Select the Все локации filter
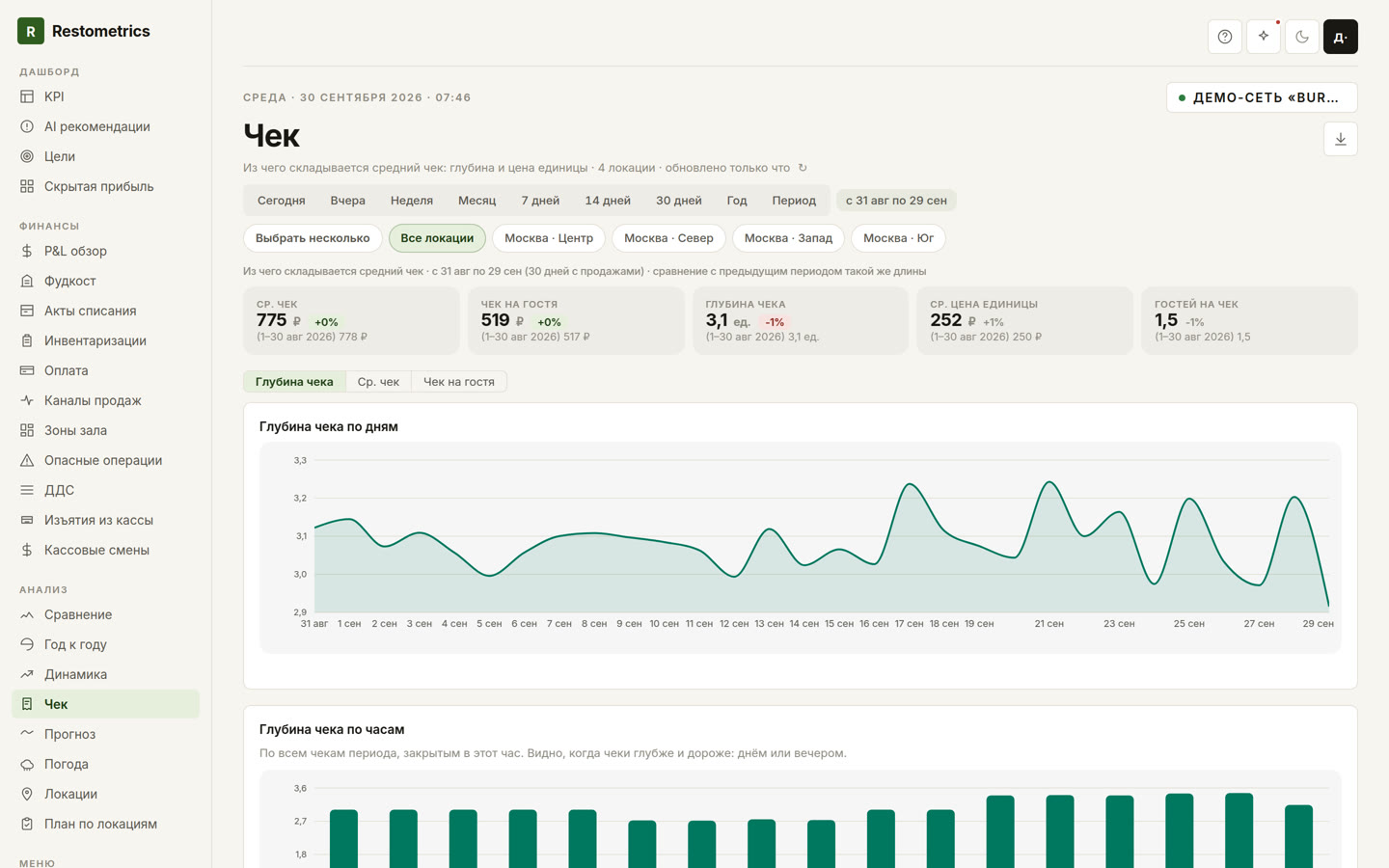This screenshot has width=1389, height=868. pos(437,238)
